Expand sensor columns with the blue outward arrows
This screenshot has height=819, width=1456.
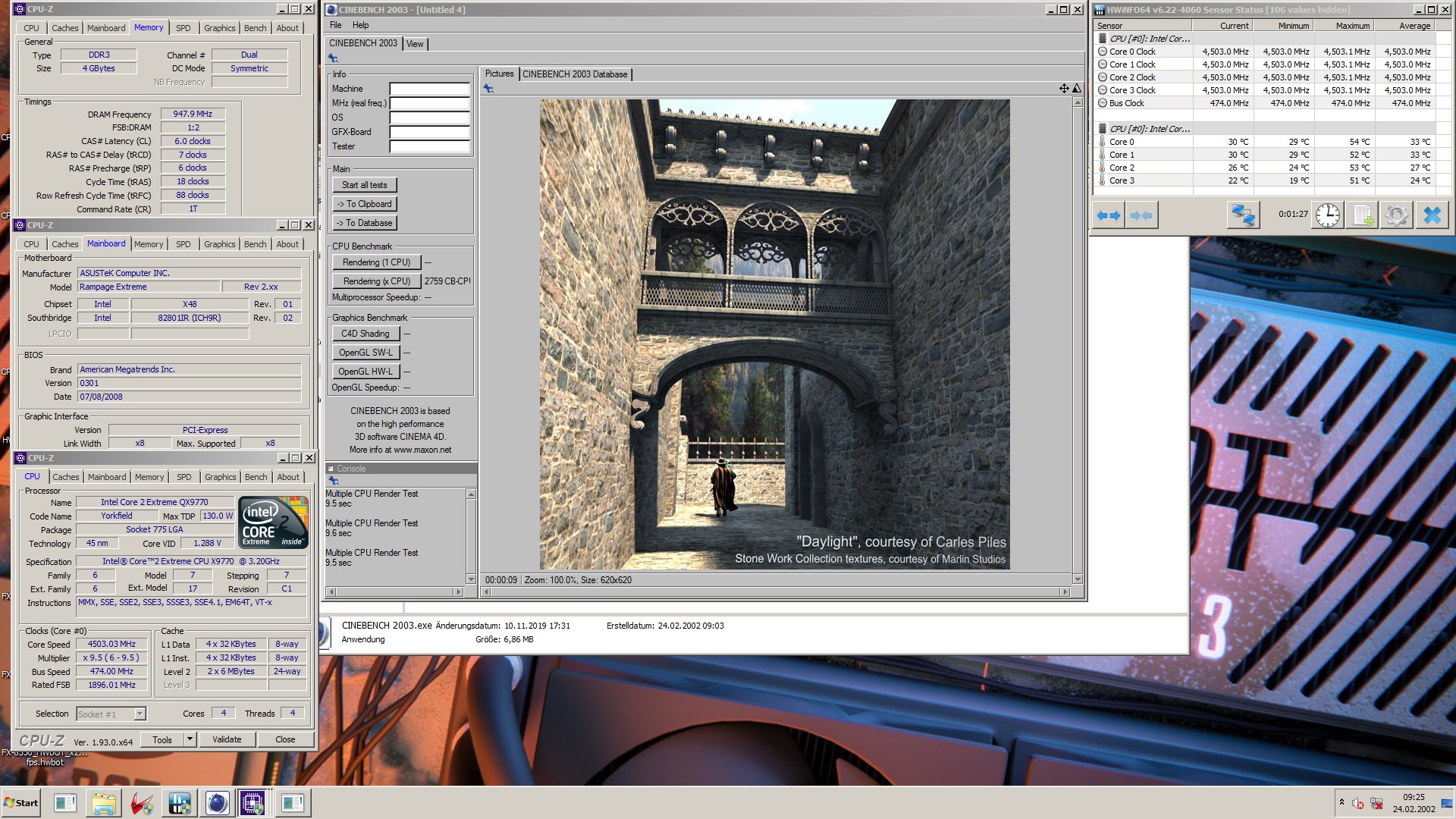(x=1109, y=215)
